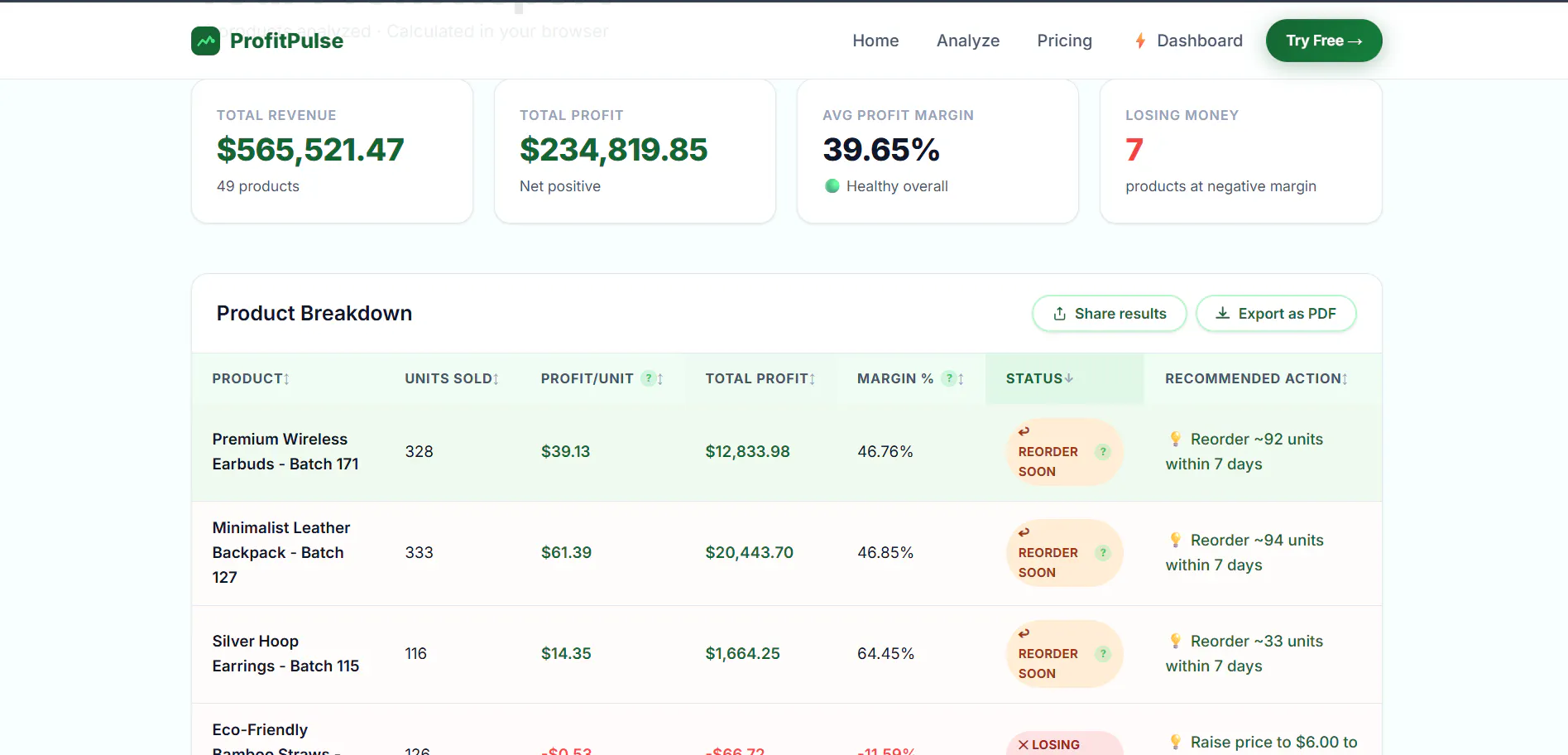Sort by Profit/Unit sort arrows
The height and width of the screenshot is (755, 1568).
(660, 379)
